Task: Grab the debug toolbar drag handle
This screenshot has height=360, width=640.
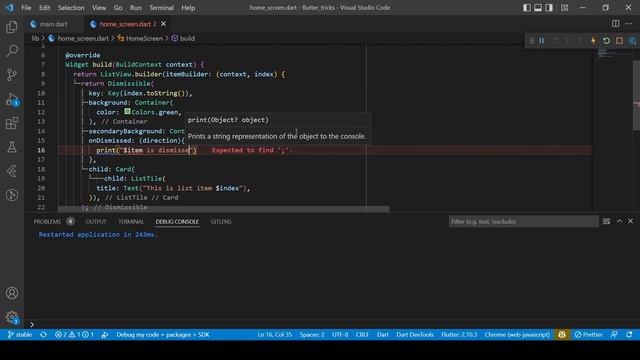Action: [x=531, y=41]
